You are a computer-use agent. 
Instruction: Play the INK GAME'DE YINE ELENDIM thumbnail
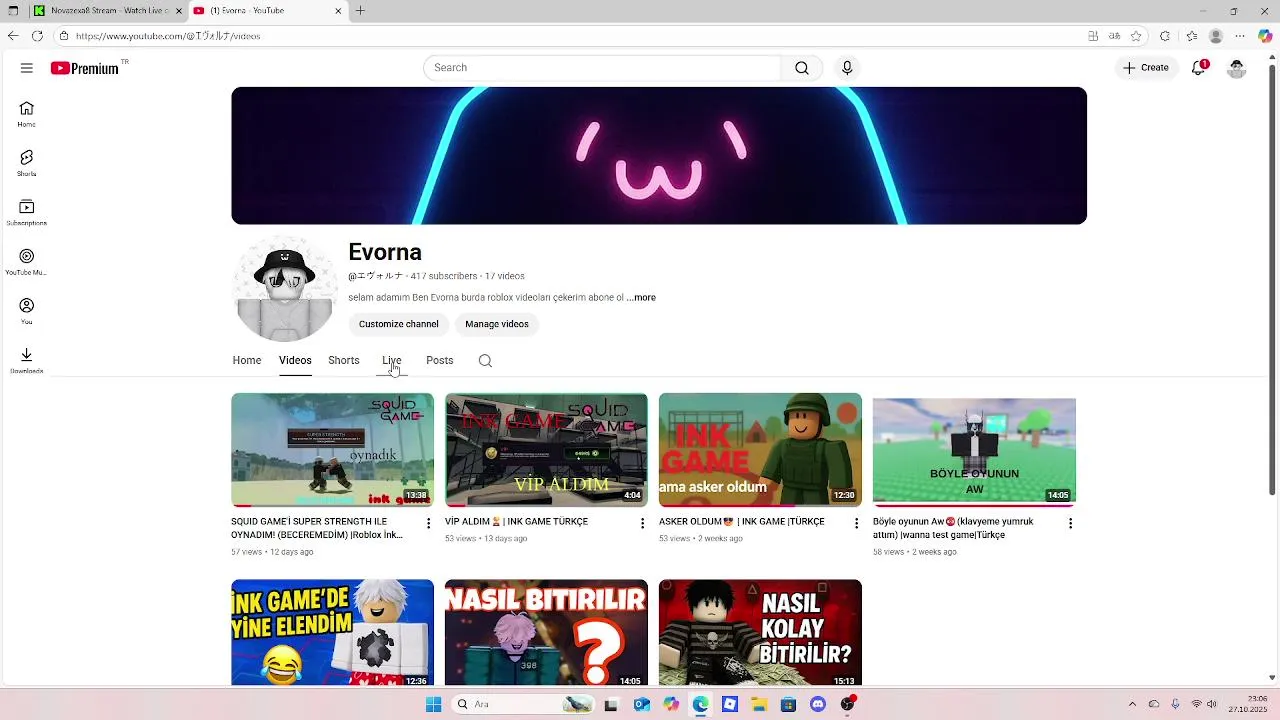click(x=332, y=633)
